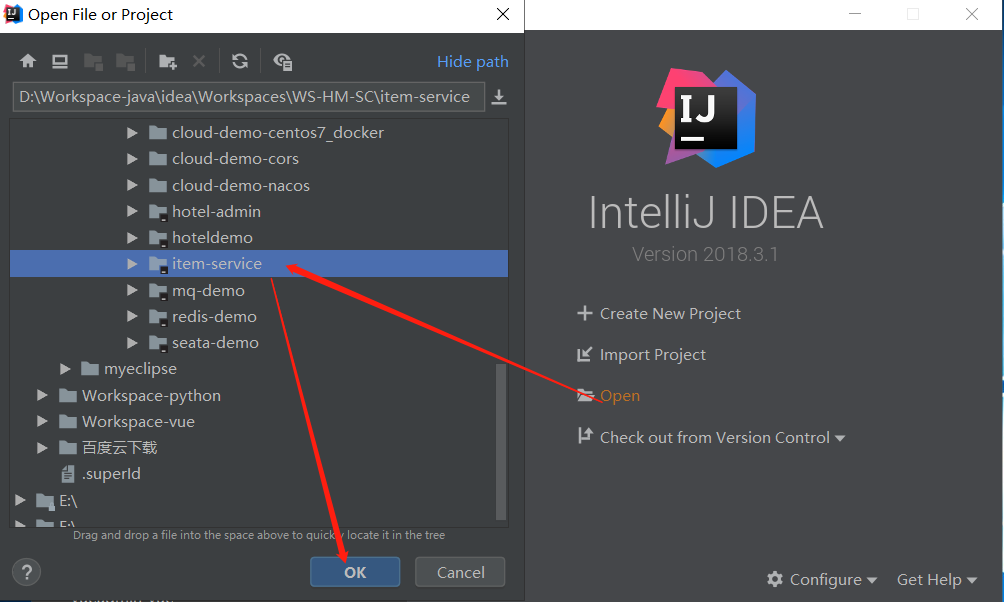Toggle show hidden files and directories
The width and height of the screenshot is (1004, 602).
tap(283, 61)
